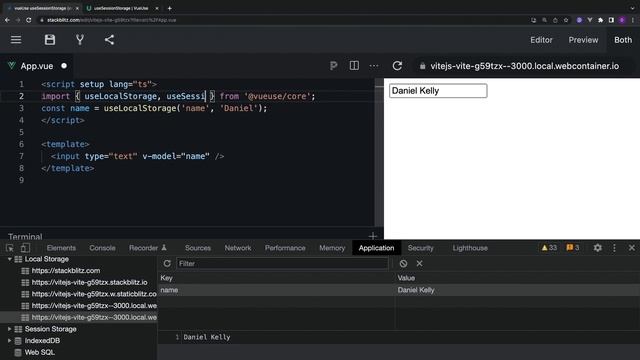Select the 'name' key cell
The image size is (640, 360).
coord(276,290)
